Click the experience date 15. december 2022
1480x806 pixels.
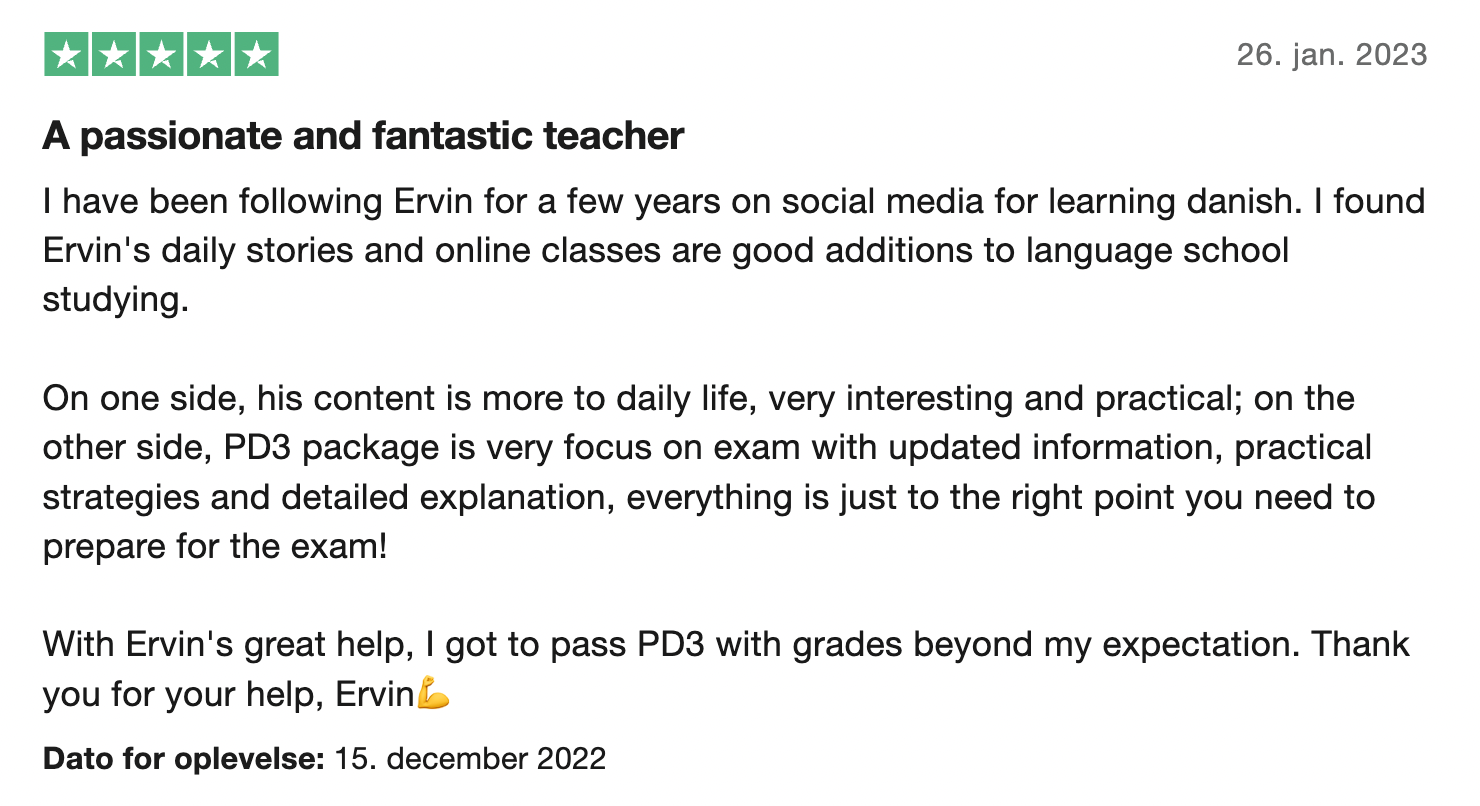470,758
